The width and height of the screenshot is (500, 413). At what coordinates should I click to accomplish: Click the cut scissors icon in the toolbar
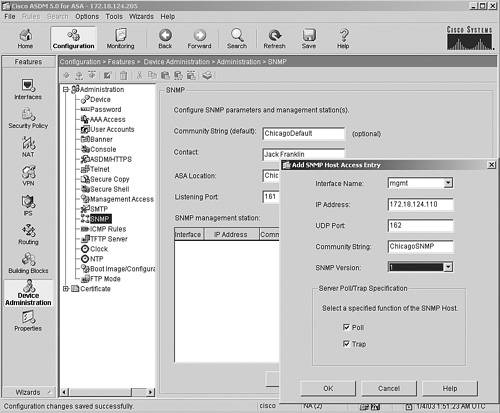click(139, 75)
